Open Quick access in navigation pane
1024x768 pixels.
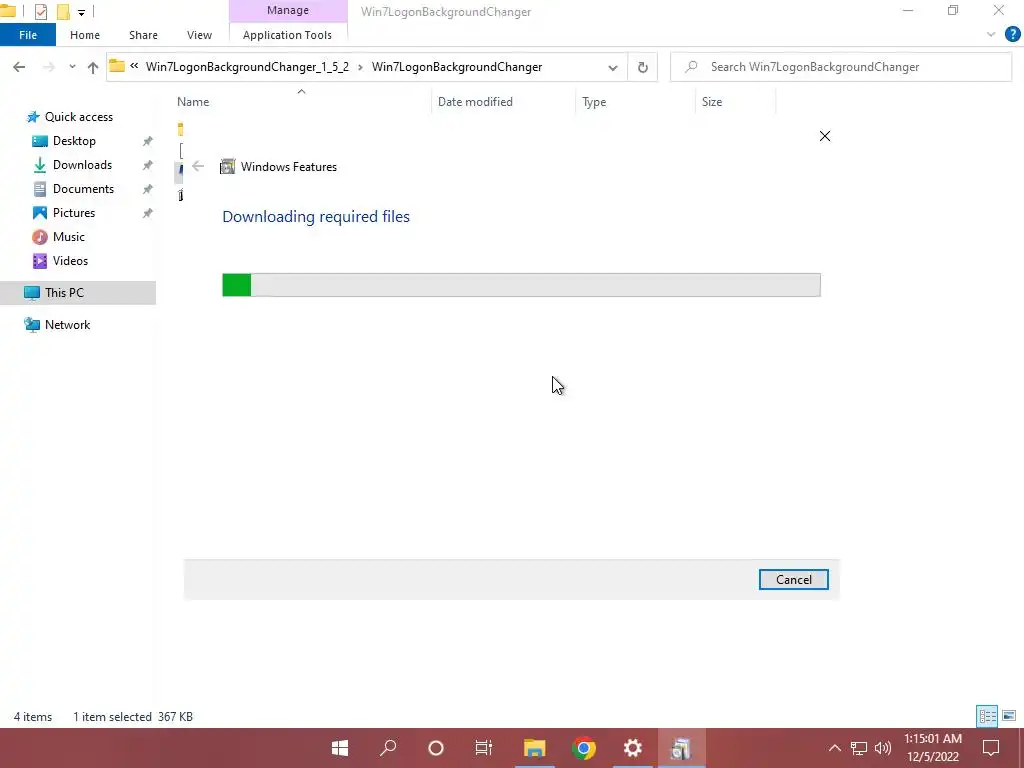coord(78,117)
